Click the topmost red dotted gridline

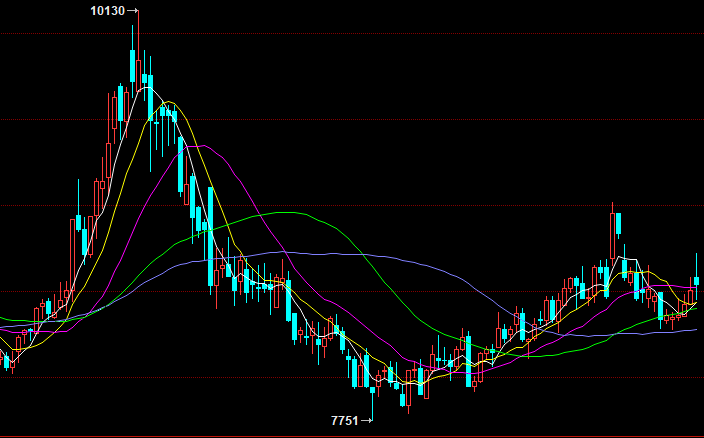[400, 34]
